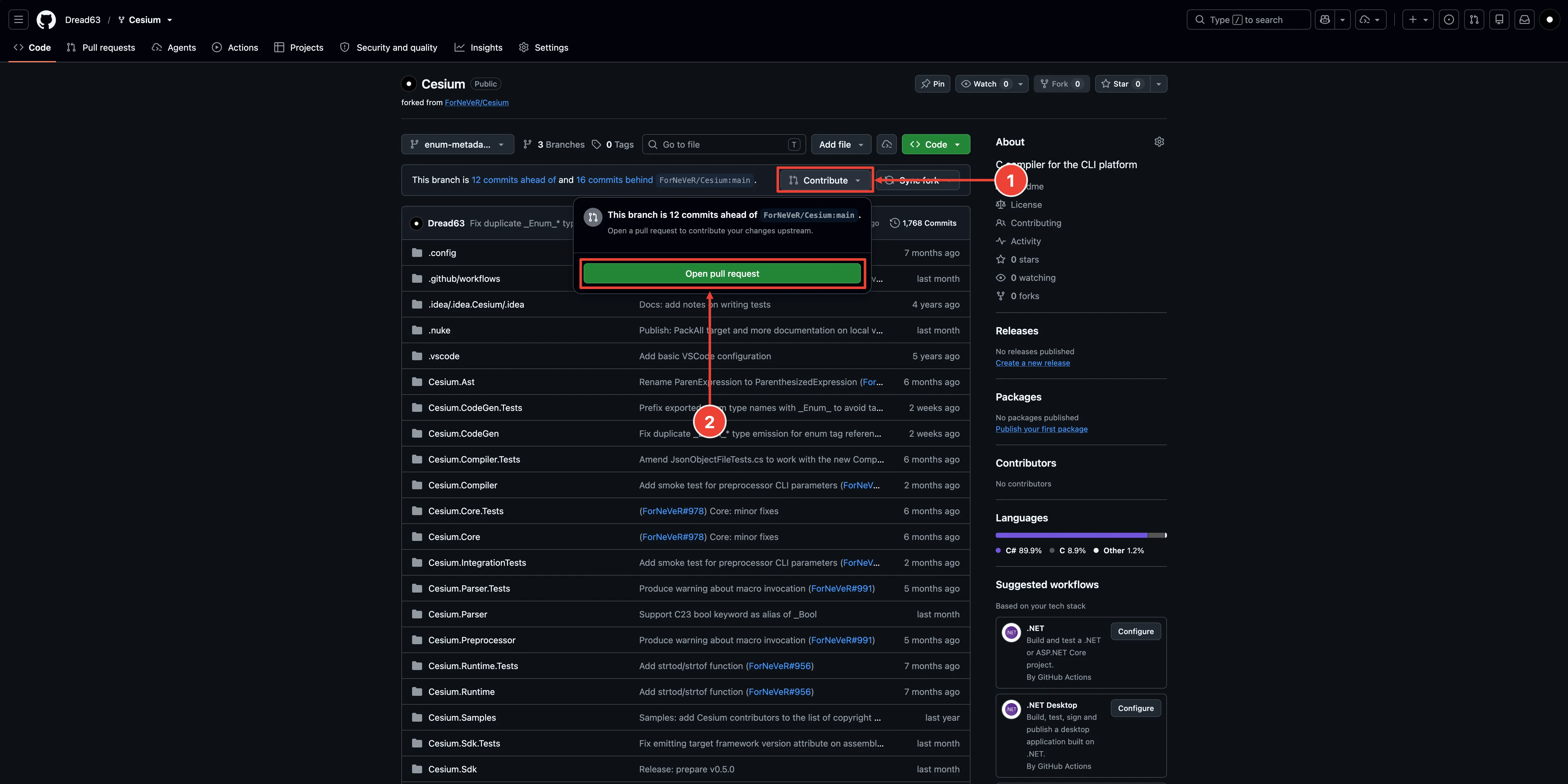Star the Cesium repository
Viewport: 1568px width, 784px height.
tap(1122, 84)
